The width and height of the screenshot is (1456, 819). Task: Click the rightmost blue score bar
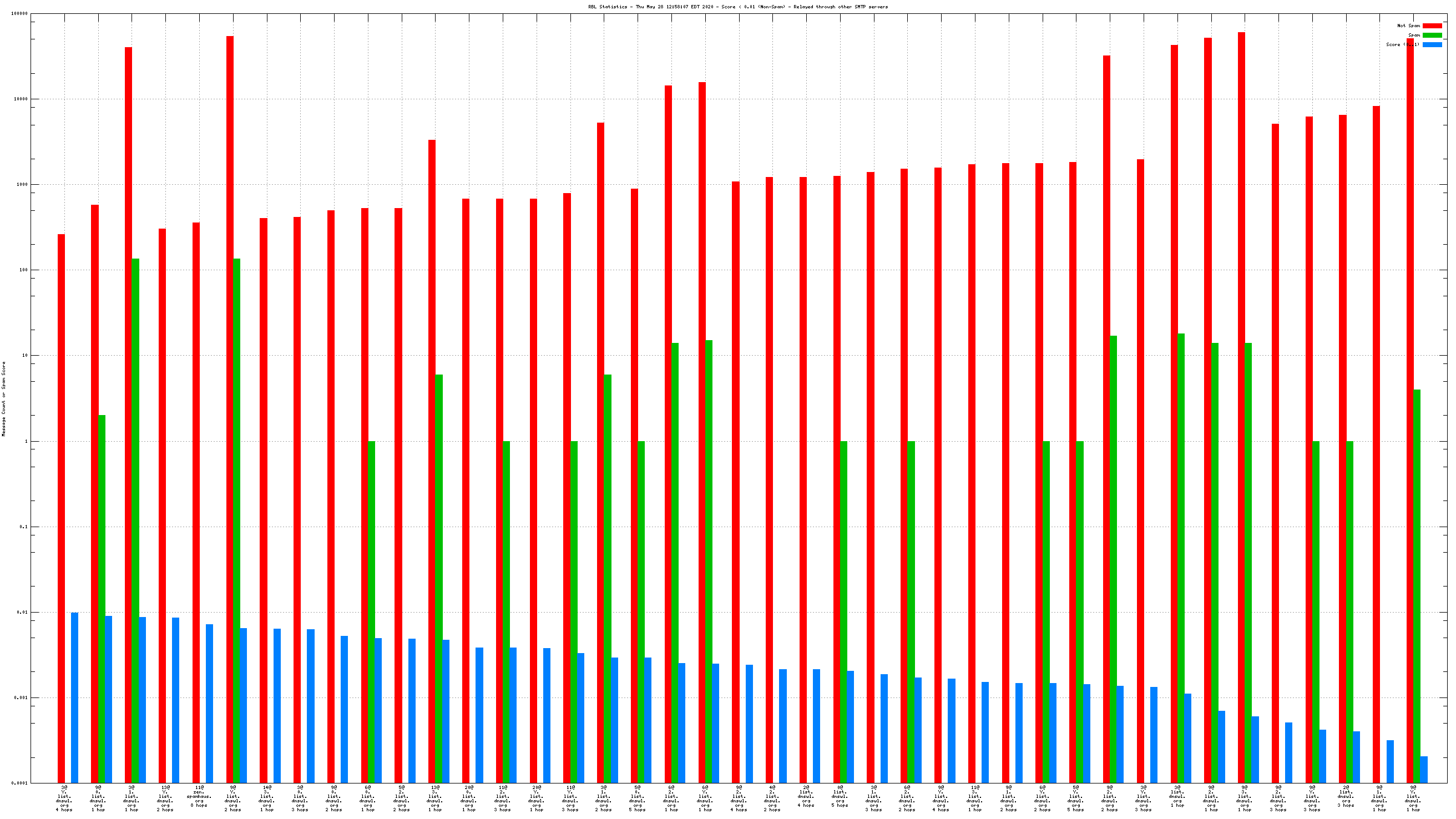[1423, 769]
